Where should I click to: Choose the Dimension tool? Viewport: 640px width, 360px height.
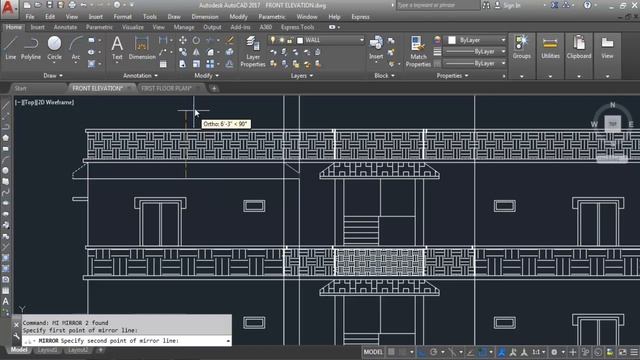pos(142,48)
